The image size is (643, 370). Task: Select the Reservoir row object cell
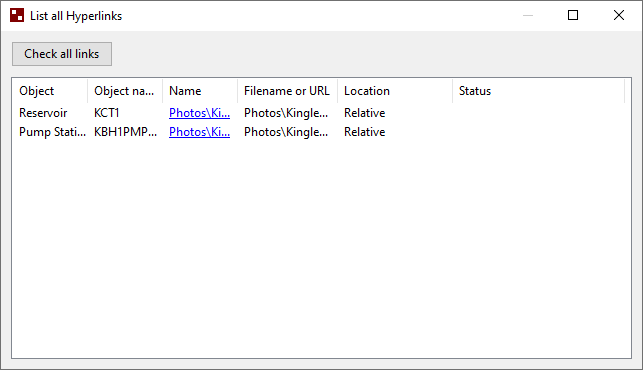43,113
